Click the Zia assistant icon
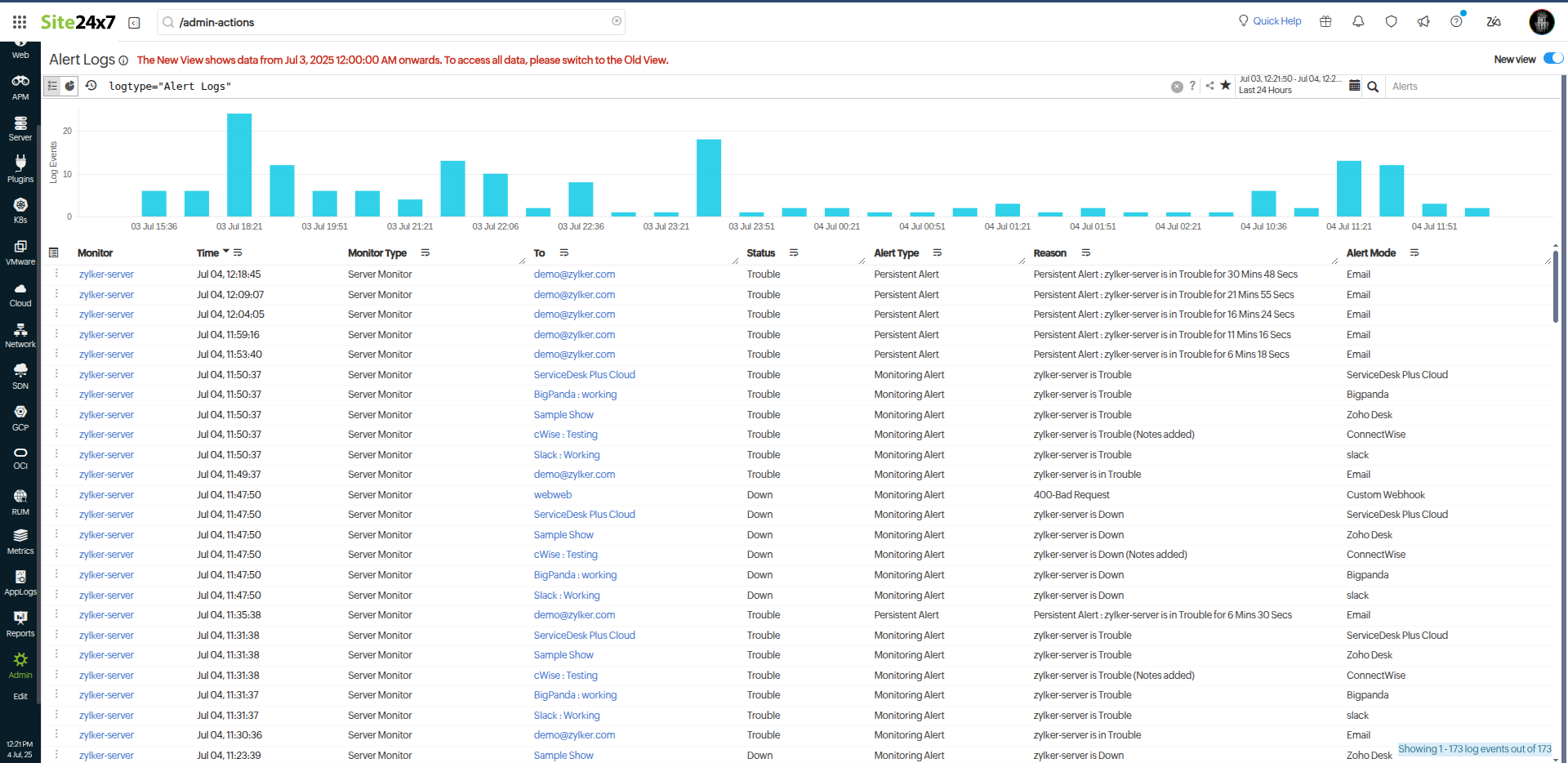Viewport: 1568px width, 763px height. [x=1494, y=22]
